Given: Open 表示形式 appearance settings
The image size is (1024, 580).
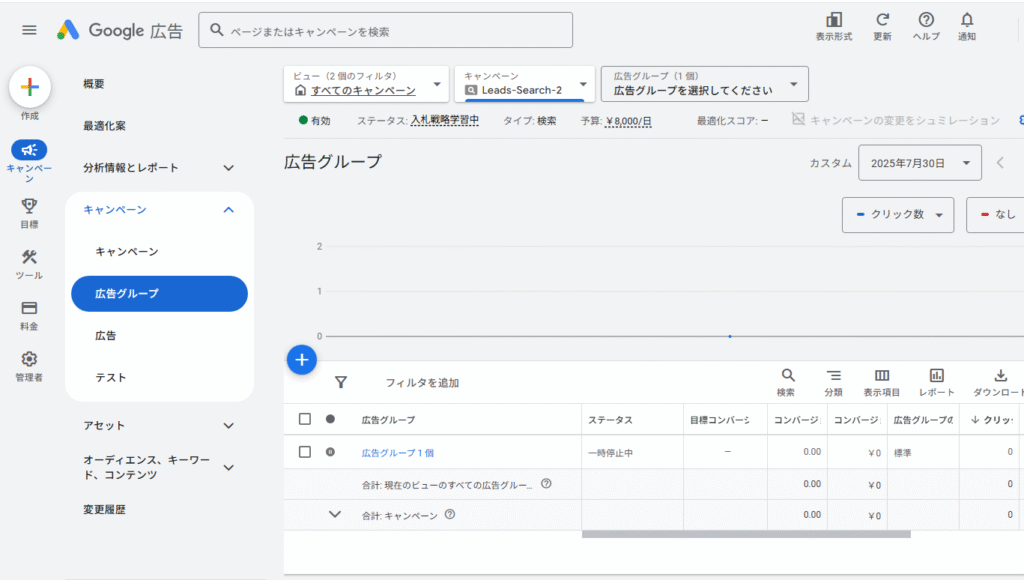Looking at the screenshot, I should coord(834,22).
